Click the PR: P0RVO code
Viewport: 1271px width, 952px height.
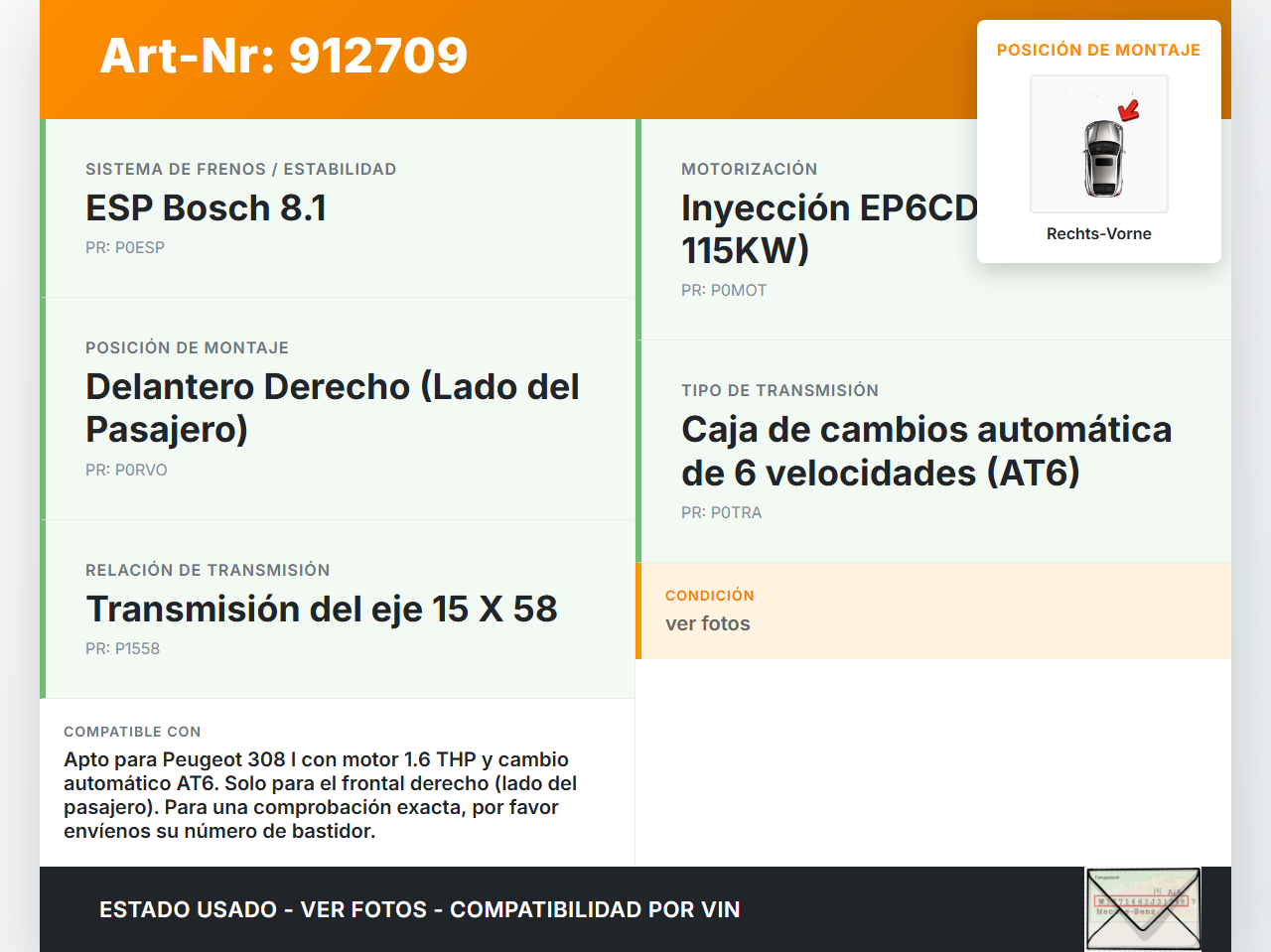tap(126, 470)
